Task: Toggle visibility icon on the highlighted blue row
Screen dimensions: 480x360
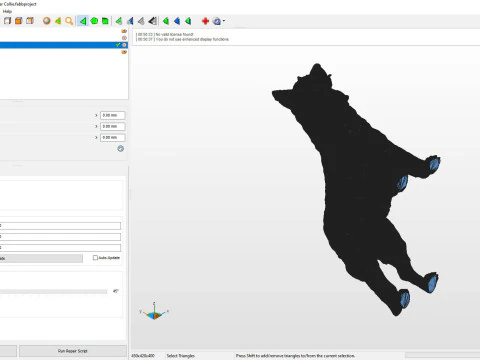Action: [124, 45]
